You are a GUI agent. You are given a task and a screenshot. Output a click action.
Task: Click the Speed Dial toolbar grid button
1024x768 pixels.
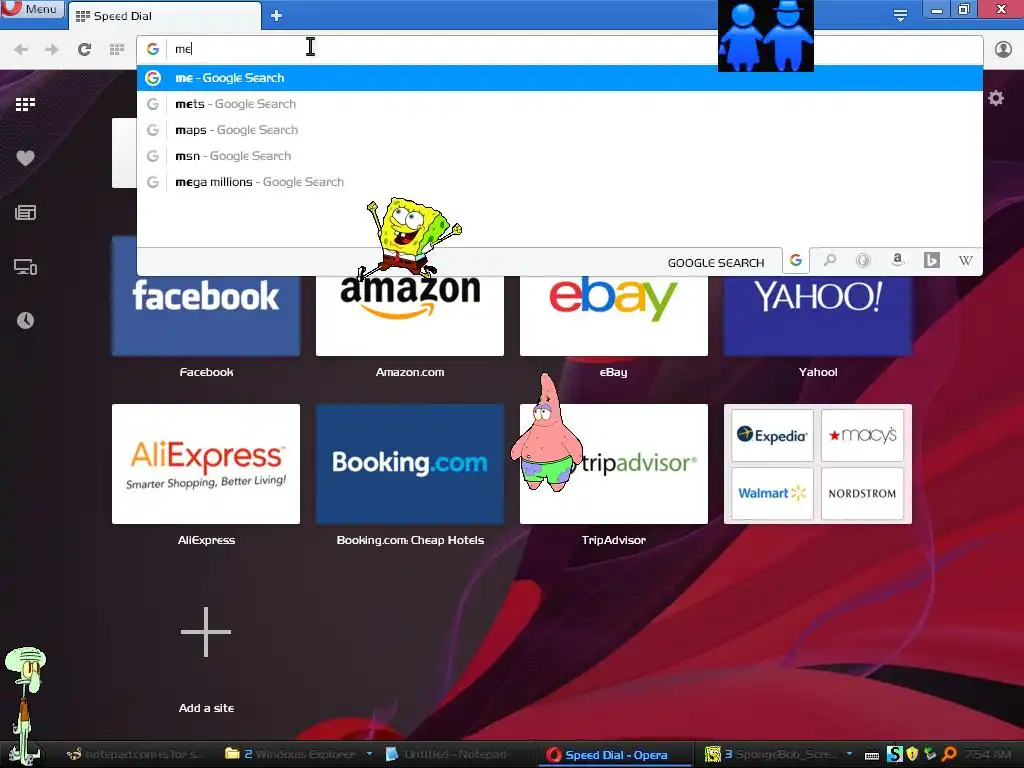(x=117, y=49)
